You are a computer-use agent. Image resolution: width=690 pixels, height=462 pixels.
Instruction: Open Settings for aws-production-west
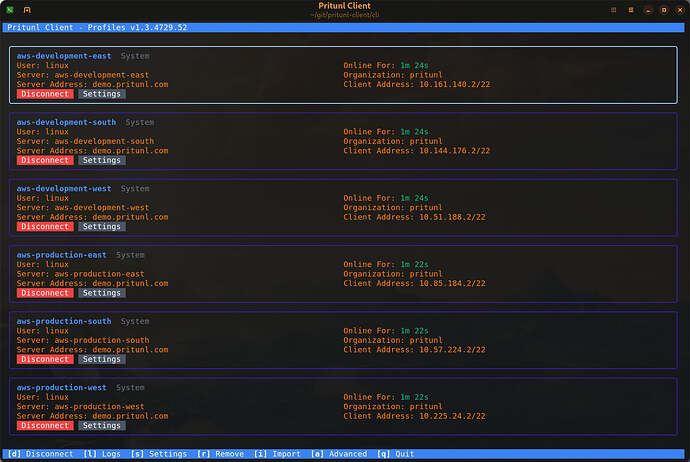(102, 425)
